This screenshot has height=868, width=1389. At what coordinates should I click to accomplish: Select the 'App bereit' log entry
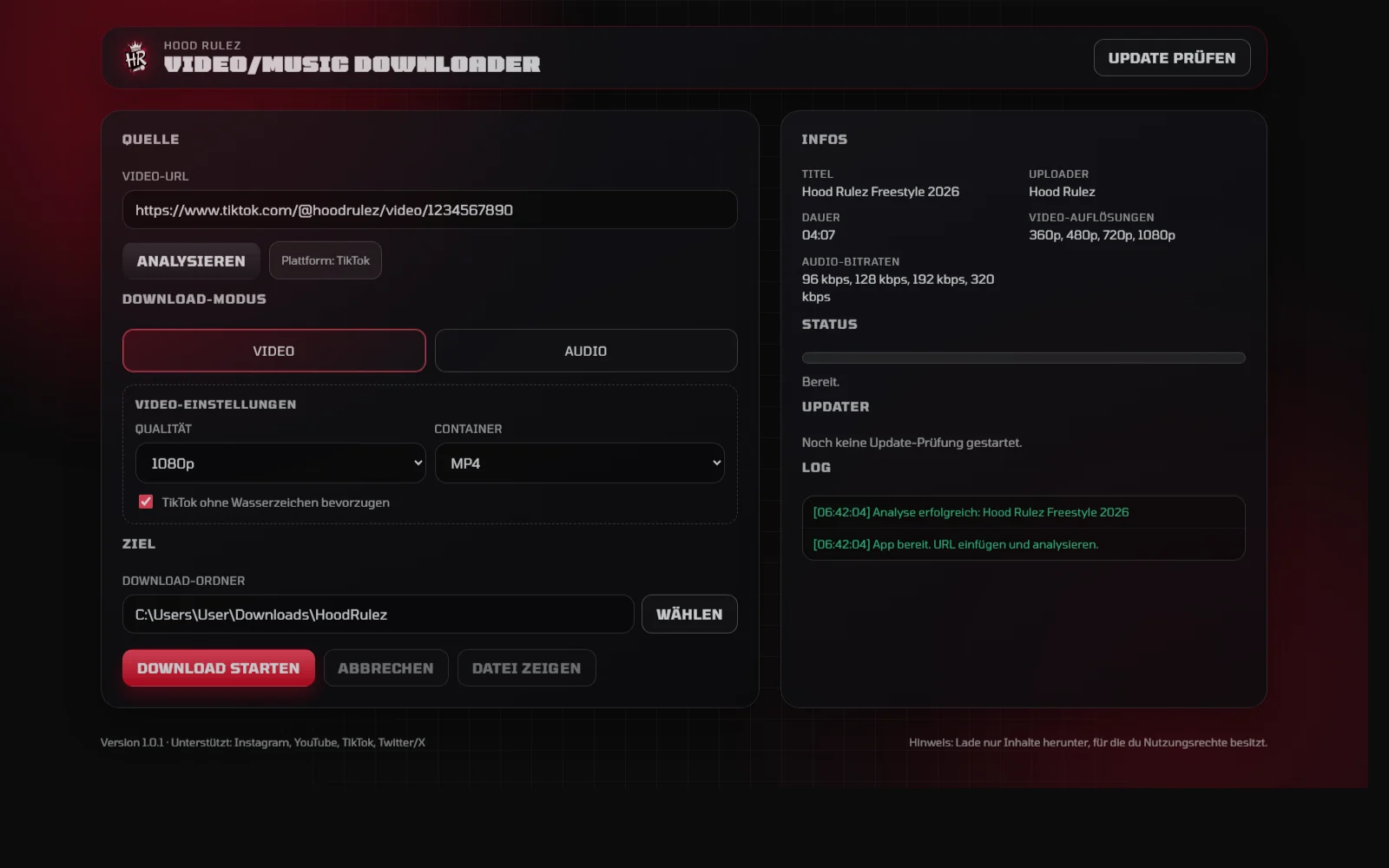[x=956, y=544]
